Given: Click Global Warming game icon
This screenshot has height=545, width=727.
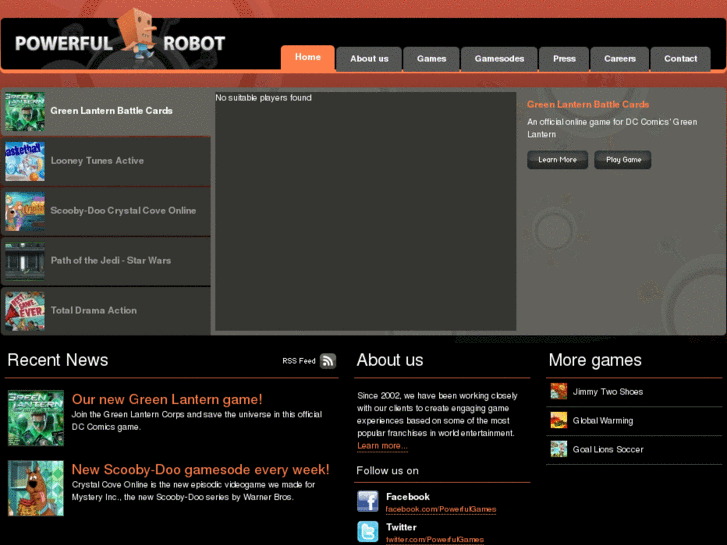Looking at the screenshot, I should tap(559, 420).
